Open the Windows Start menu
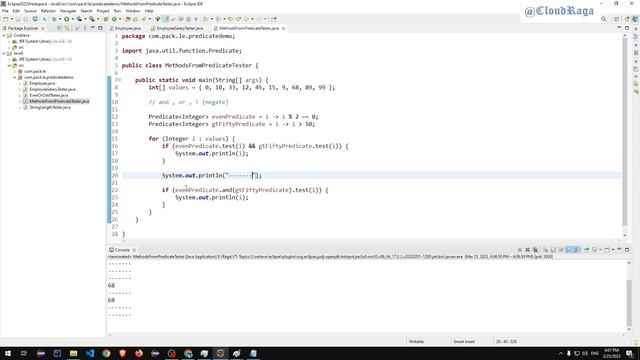640x360 pixels. coord(8,353)
